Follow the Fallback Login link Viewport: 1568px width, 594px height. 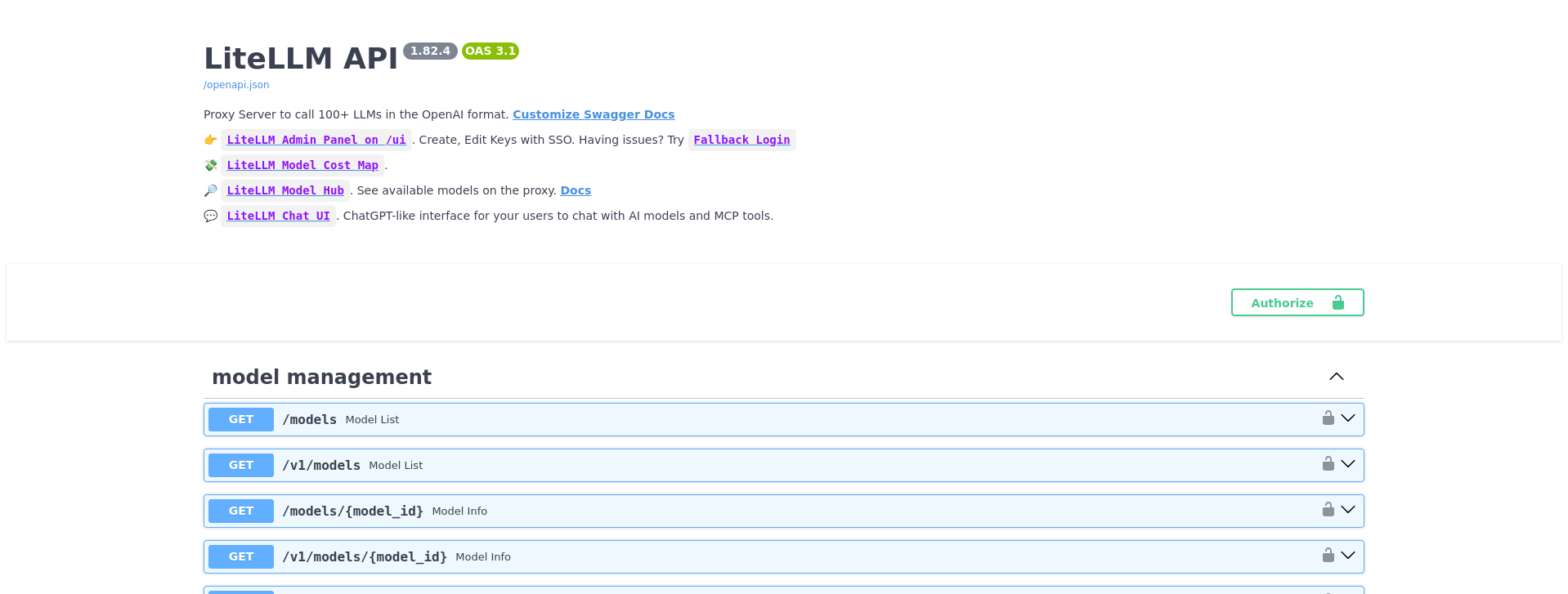pos(741,140)
